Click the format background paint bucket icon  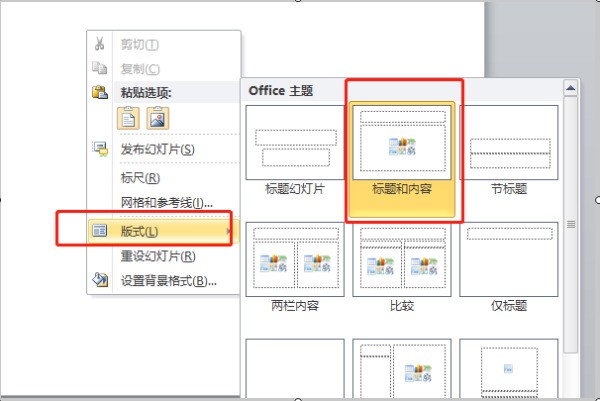tap(100, 280)
